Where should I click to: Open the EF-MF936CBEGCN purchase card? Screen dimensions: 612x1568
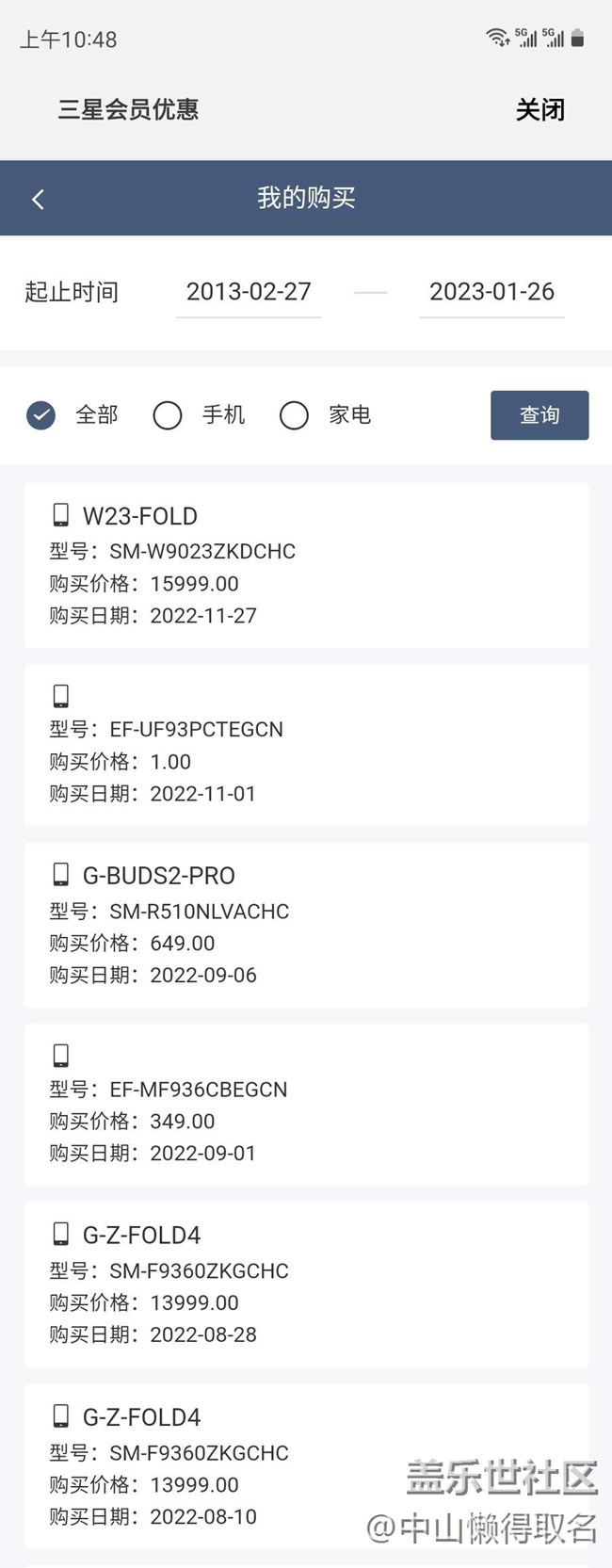(x=306, y=1104)
